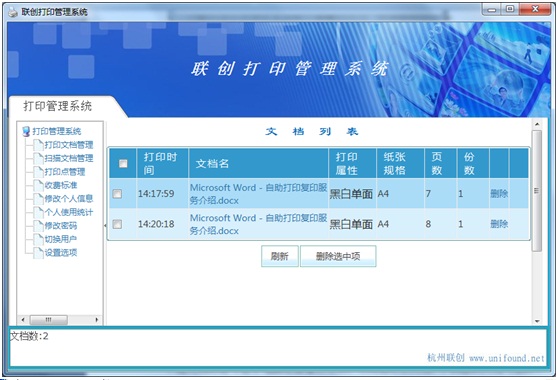Click the page icon beside 修改密码

pyautogui.click(x=38, y=226)
